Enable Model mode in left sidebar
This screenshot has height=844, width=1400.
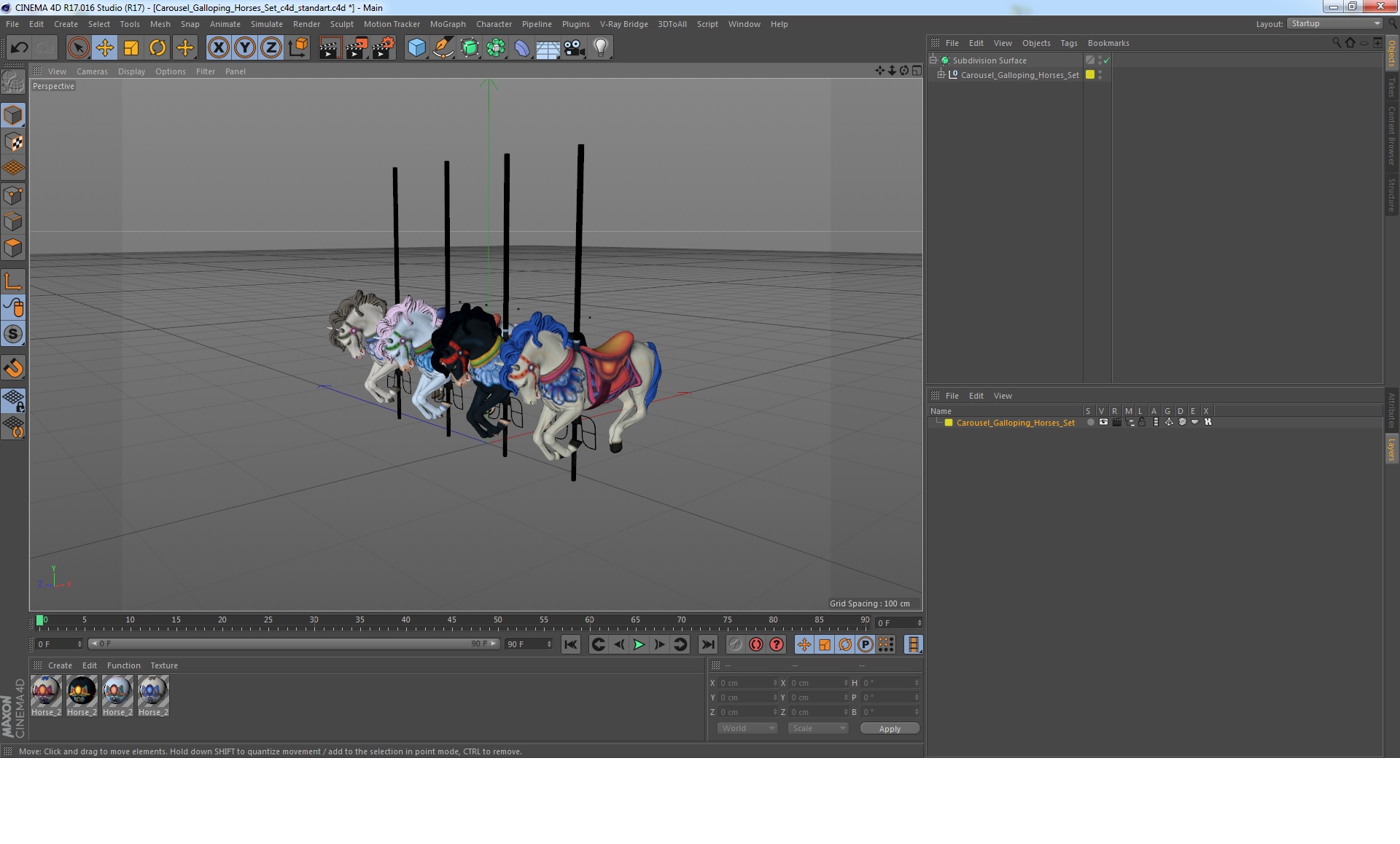tap(13, 116)
